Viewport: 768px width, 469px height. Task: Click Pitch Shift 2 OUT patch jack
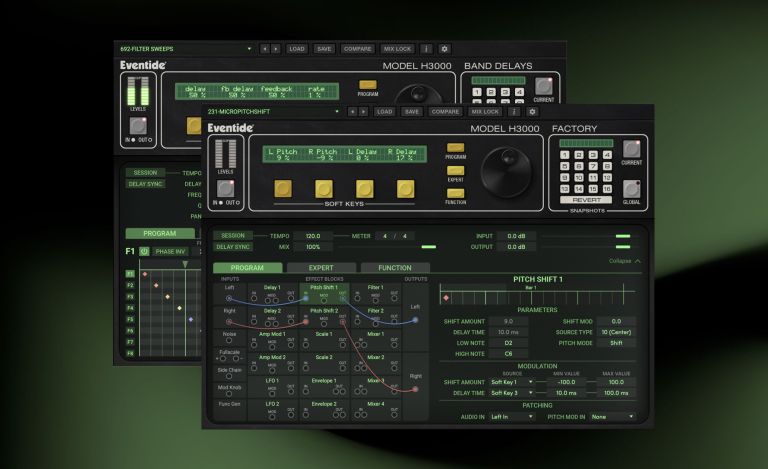click(343, 322)
